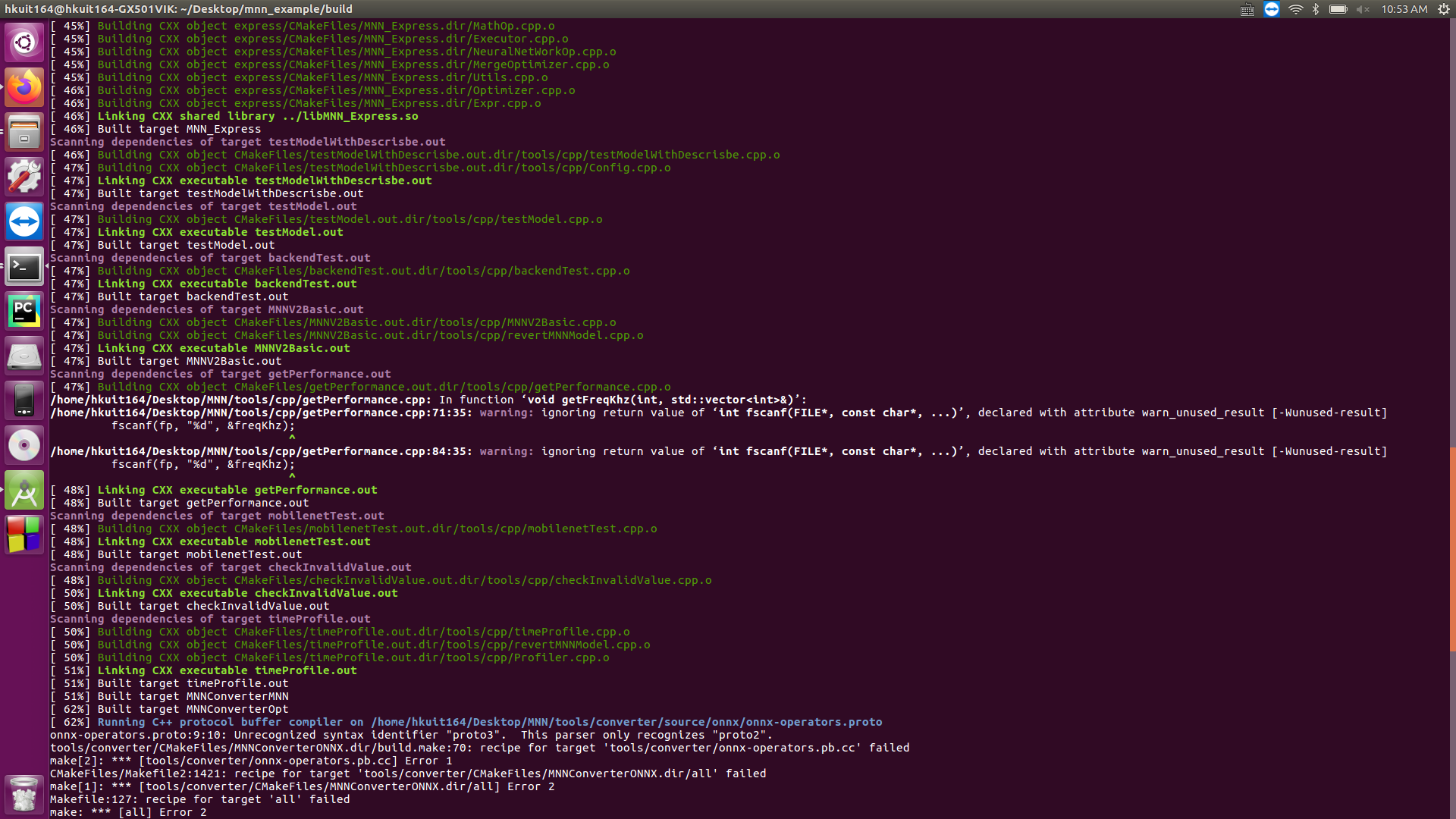Viewport: 1456px width, 819px height.
Task: Open Android Studio from the launcher
Action: (x=24, y=491)
